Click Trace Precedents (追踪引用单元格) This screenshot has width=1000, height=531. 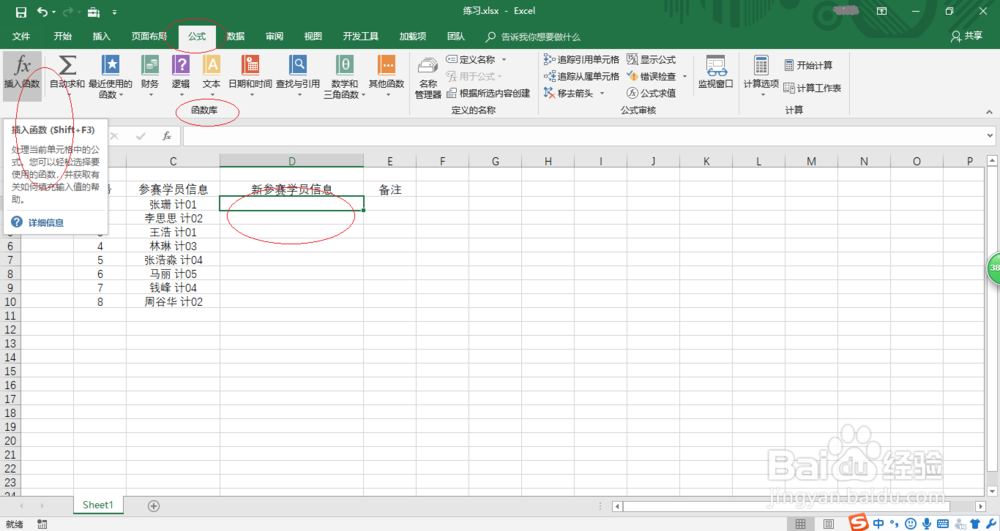[x=581, y=59]
